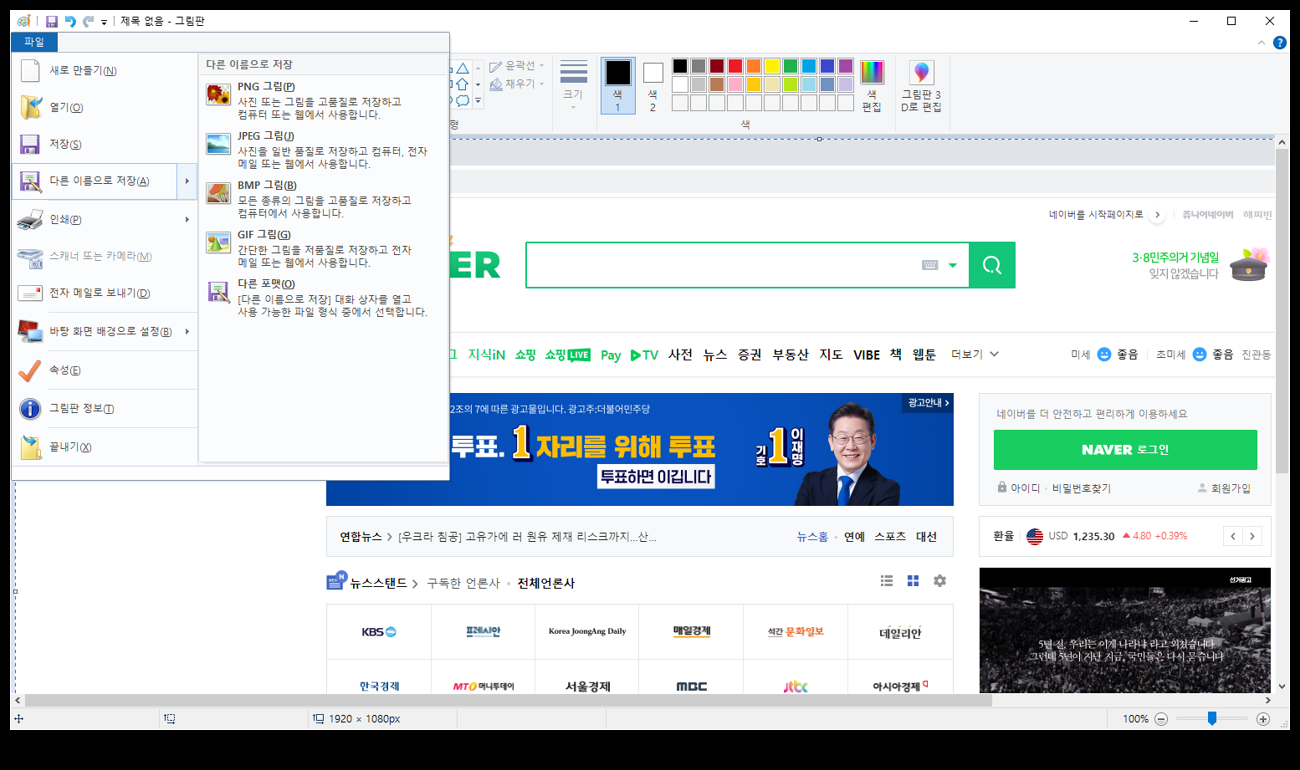Screen dimensions: 1300x770
Task: Choose 끝내기(X) to exit Paint
Action: [x=105, y=447]
